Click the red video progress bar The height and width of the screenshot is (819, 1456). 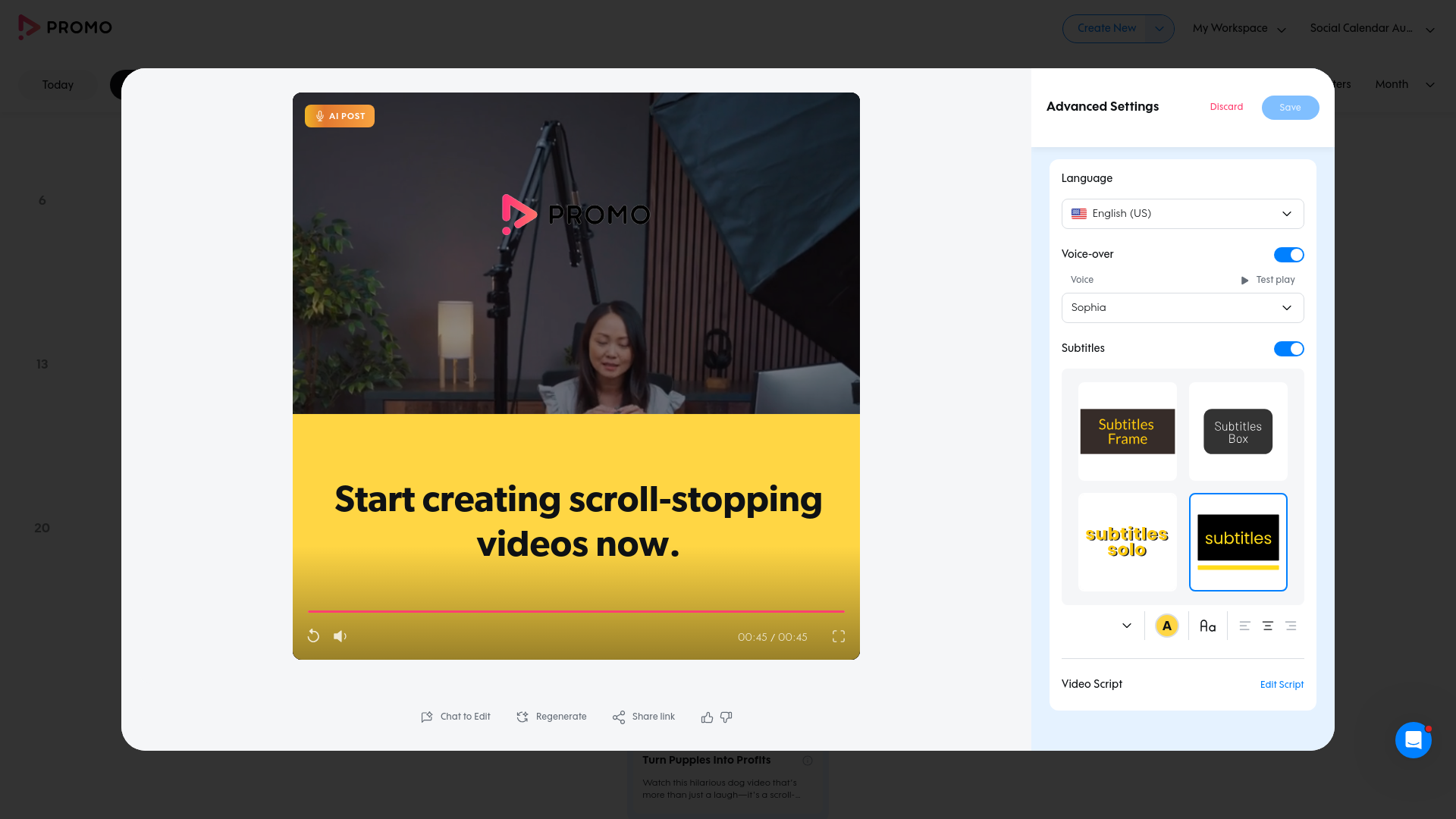[x=576, y=611]
